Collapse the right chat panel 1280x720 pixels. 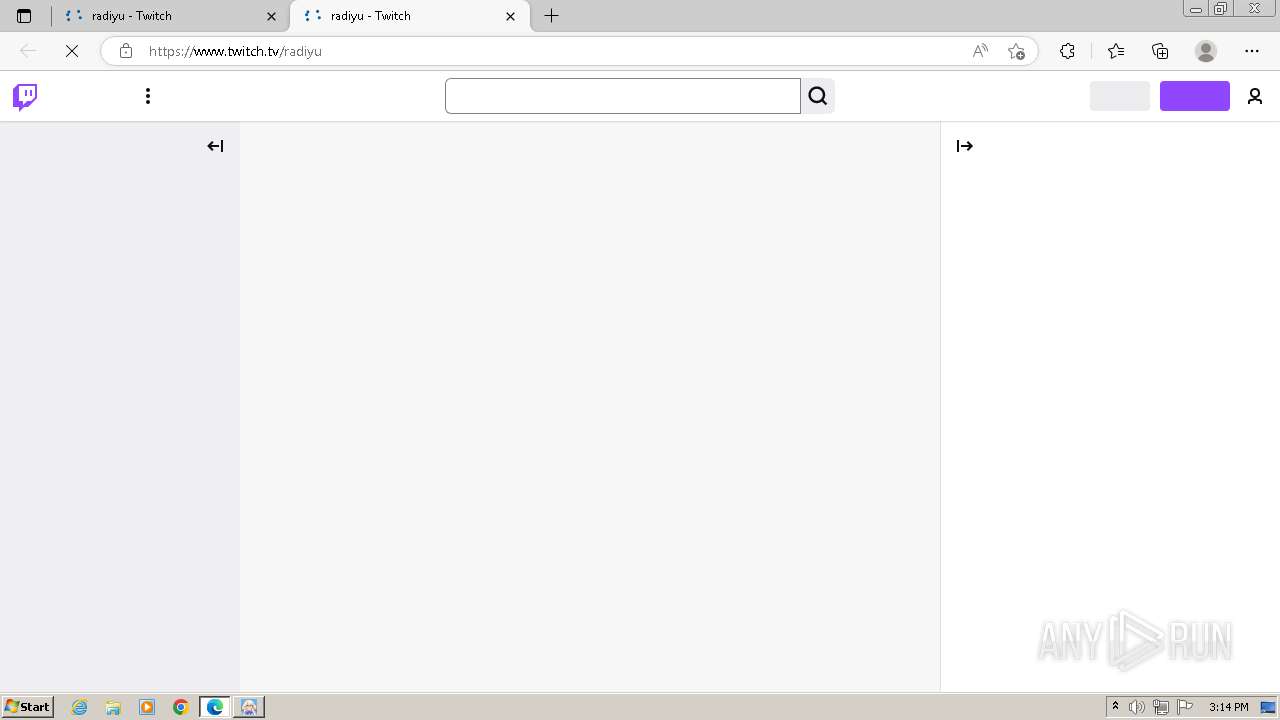coord(965,146)
